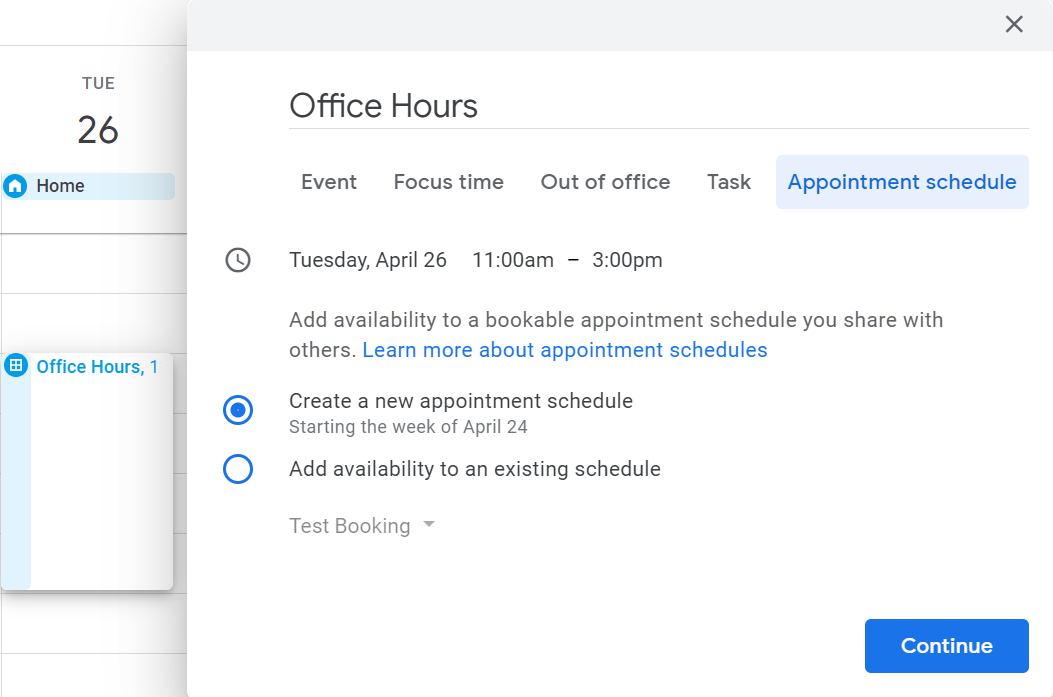Select the Office Hours block in the calendar
1053x697 pixels.
coord(95,470)
